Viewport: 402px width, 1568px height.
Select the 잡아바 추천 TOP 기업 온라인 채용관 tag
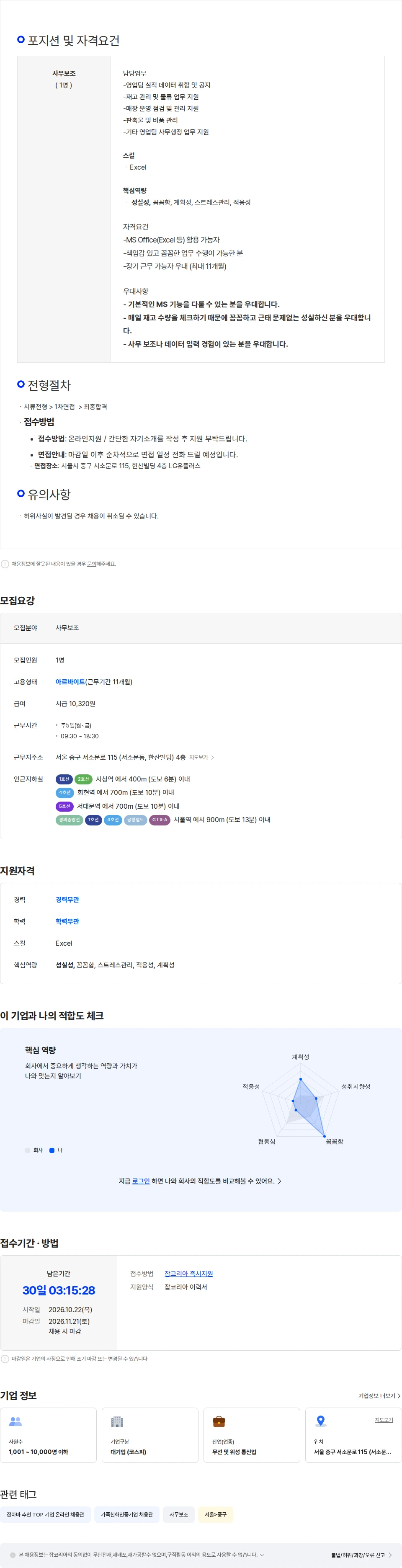tap(46, 1514)
